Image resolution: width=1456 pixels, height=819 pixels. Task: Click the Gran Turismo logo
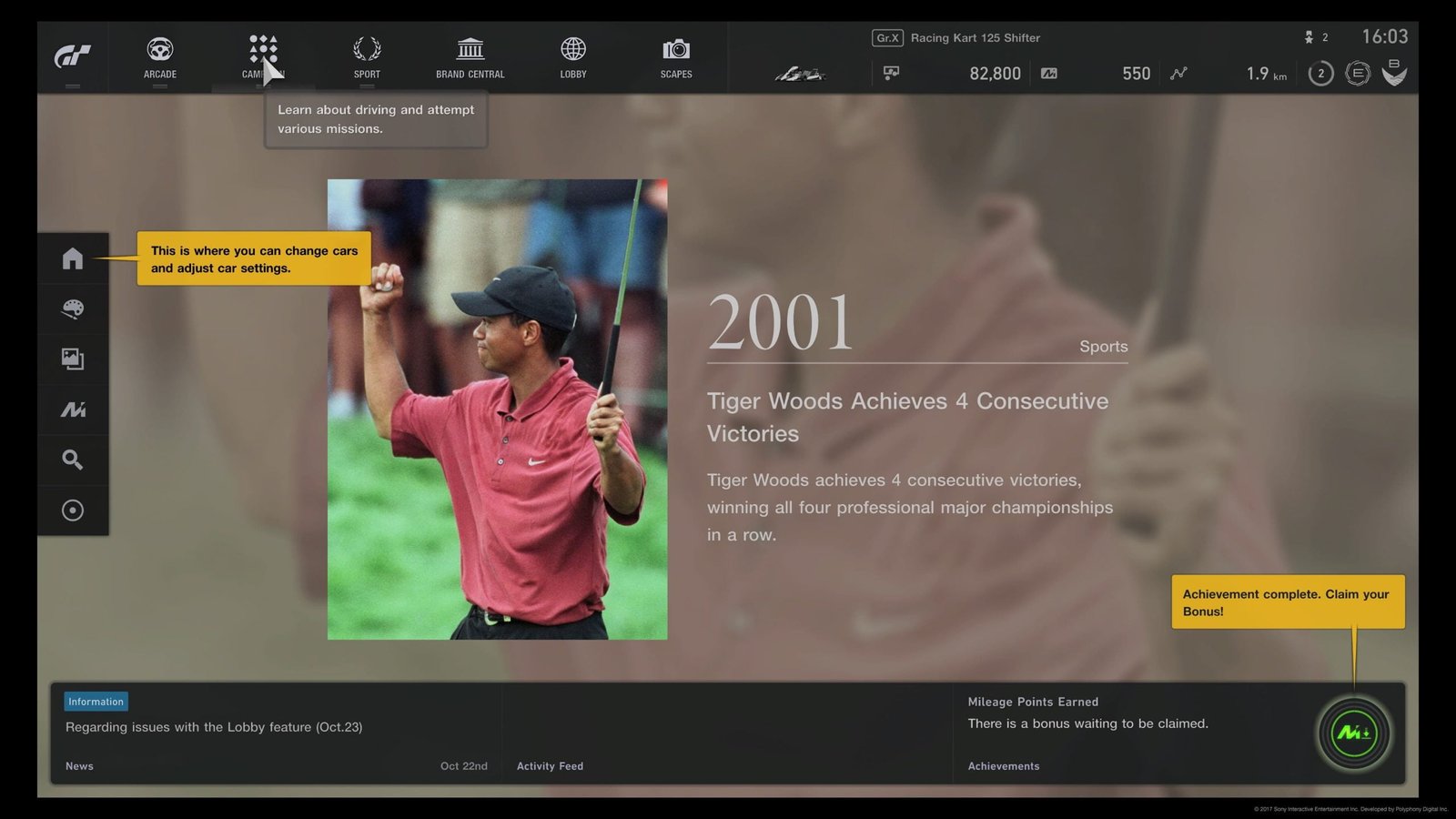tap(72, 56)
